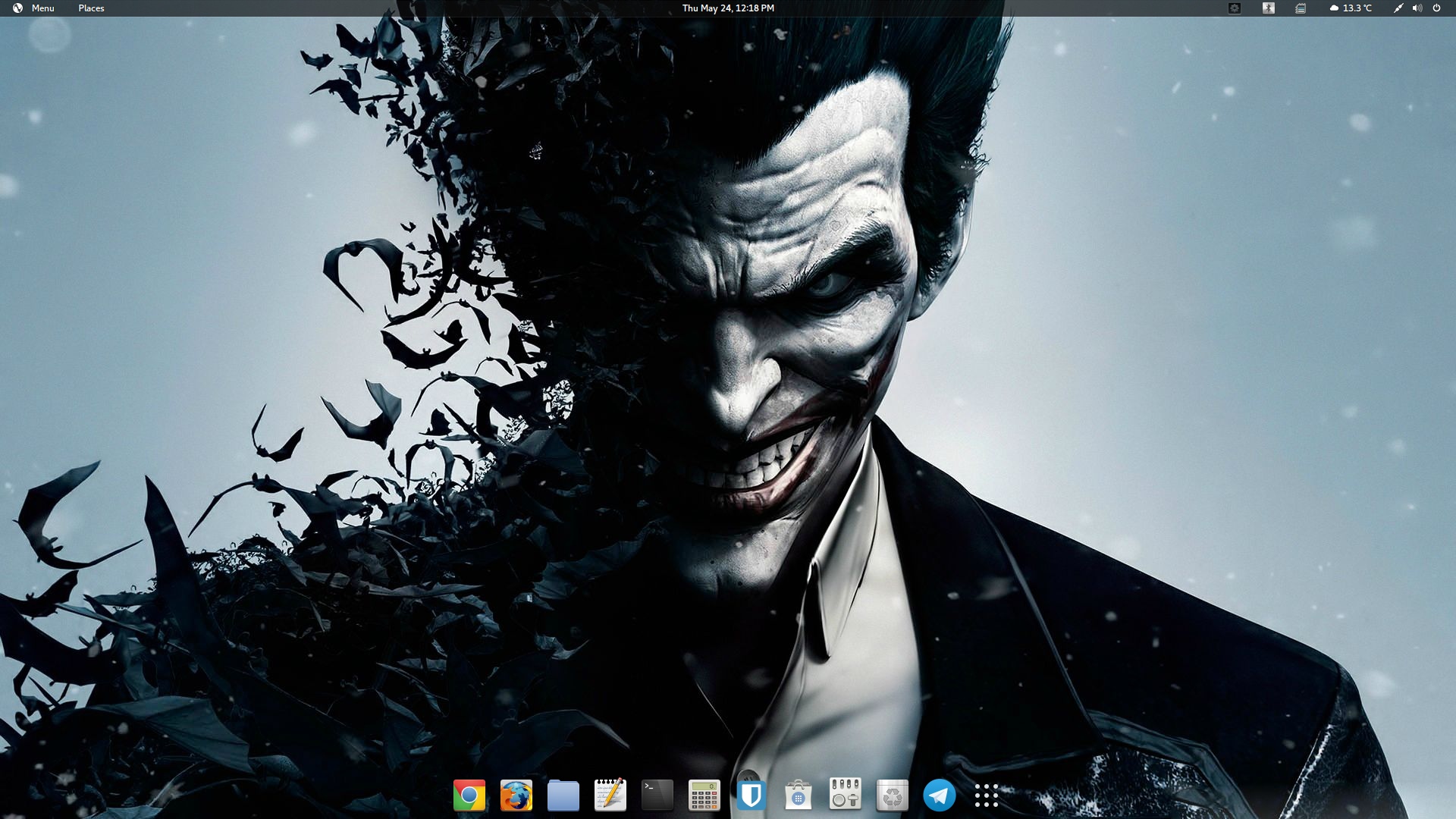
Task: Open the Files folder icon in dock
Action: pyautogui.click(x=563, y=795)
